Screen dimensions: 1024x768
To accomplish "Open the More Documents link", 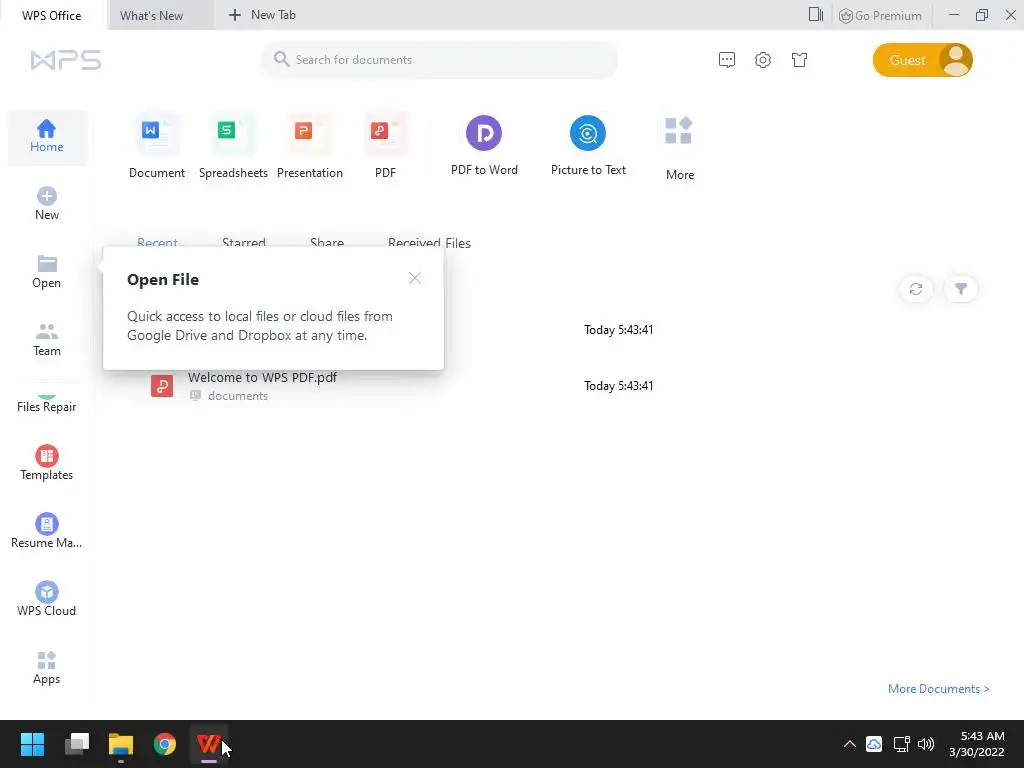I will tap(938, 689).
